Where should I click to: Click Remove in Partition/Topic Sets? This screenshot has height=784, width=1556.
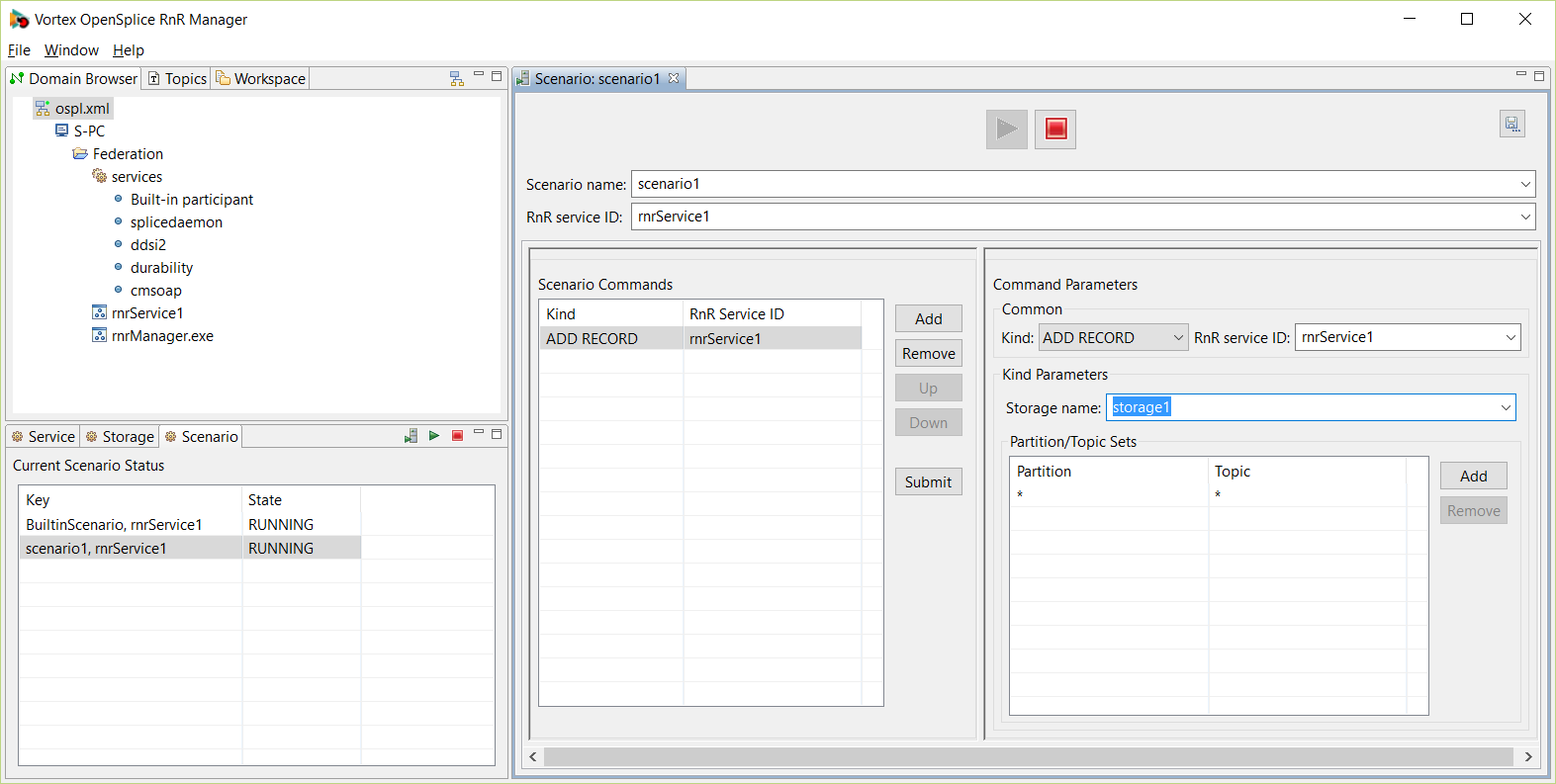click(1474, 510)
